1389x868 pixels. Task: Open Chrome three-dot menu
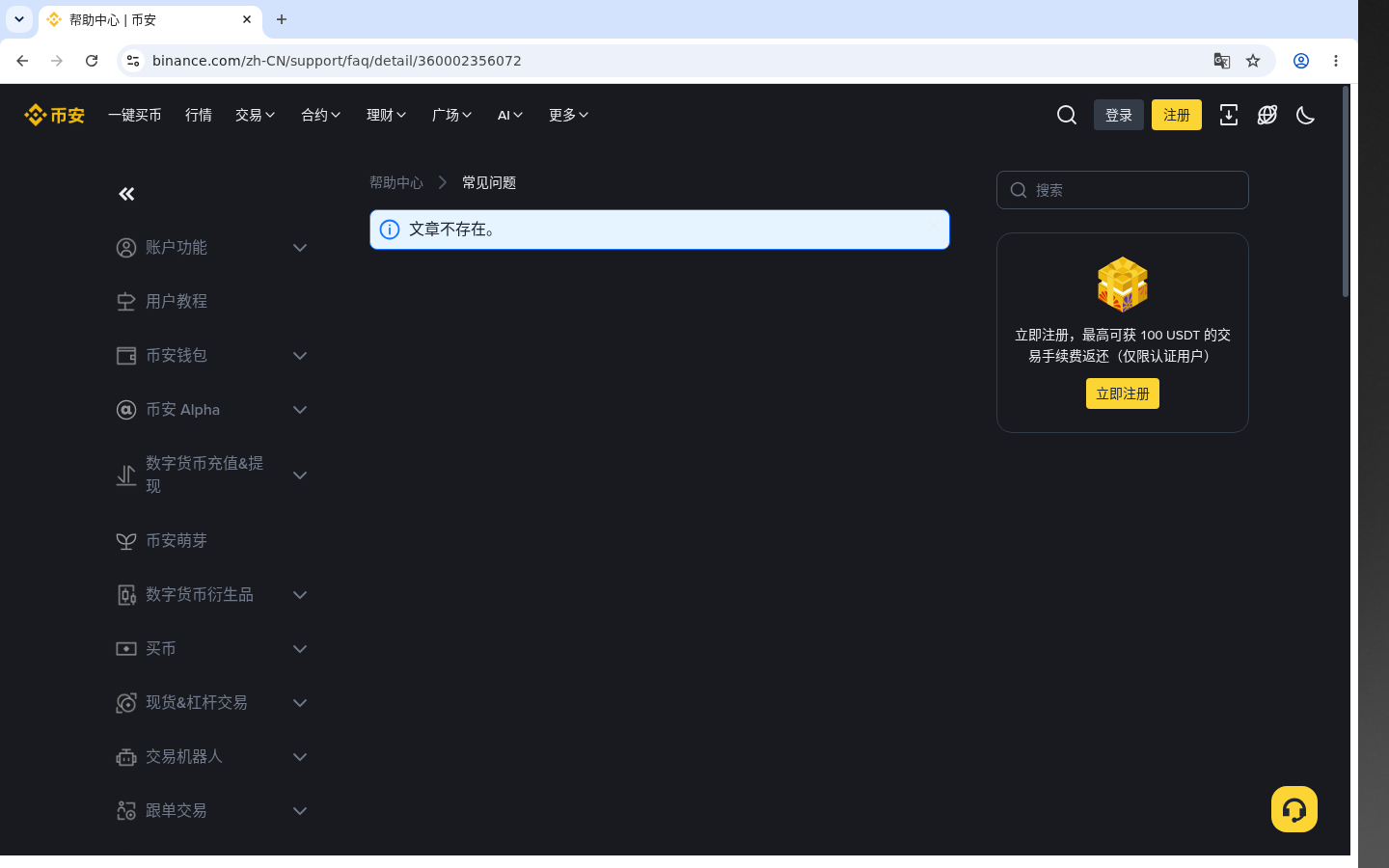point(1336,61)
